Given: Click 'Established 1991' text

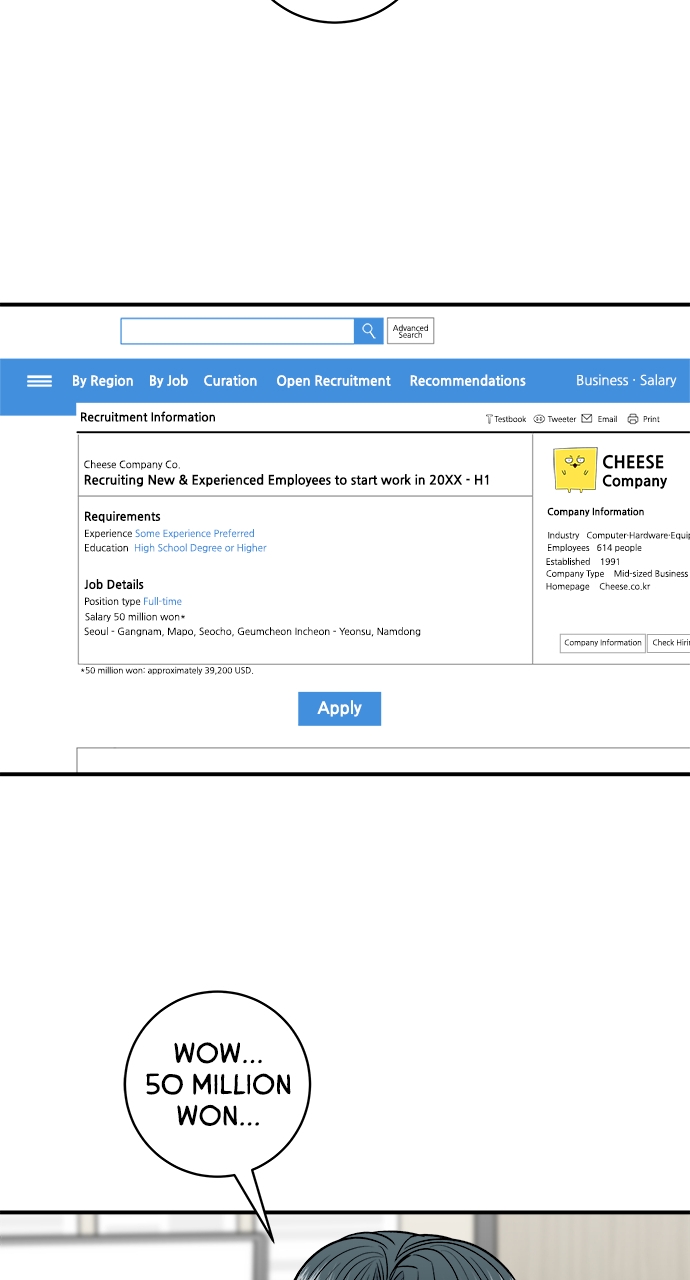Looking at the screenshot, I should point(583,562).
